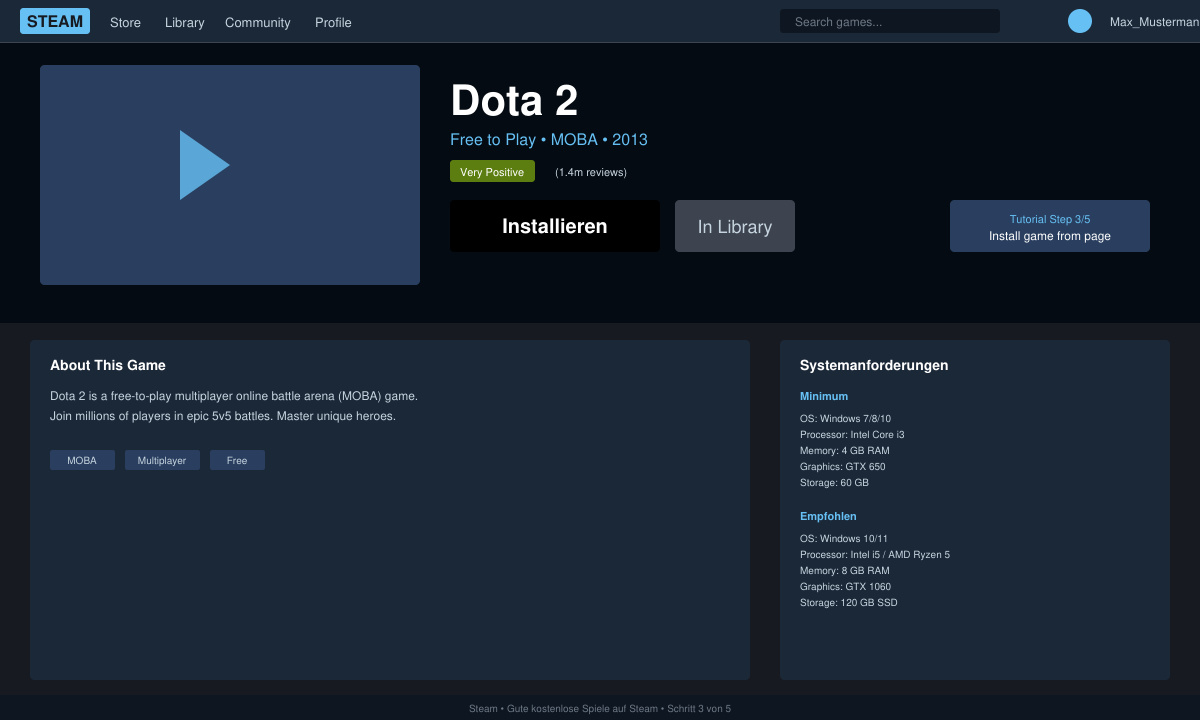Click the round user avatar

point(1080,21)
